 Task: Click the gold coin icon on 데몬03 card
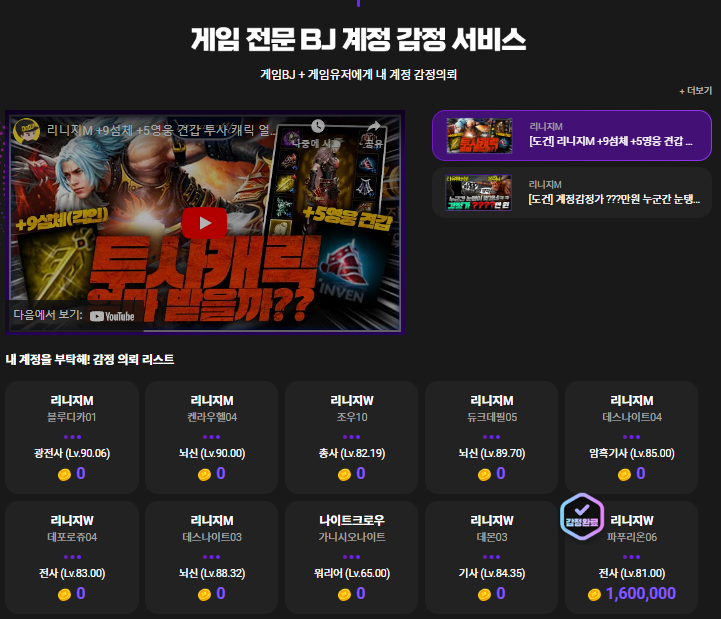[484, 595]
